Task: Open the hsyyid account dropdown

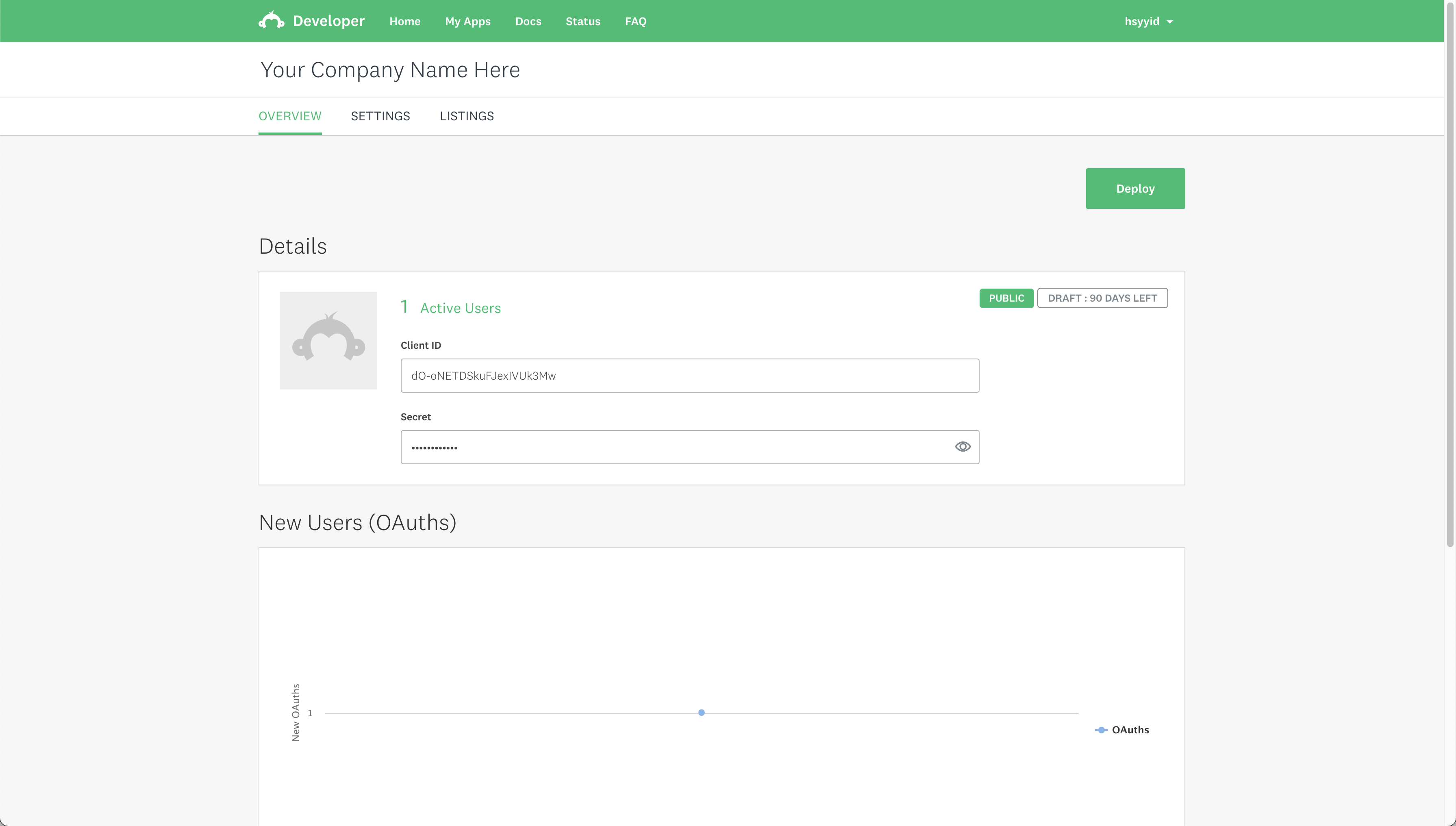Action: pyautogui.click(x=1142, y=22)
